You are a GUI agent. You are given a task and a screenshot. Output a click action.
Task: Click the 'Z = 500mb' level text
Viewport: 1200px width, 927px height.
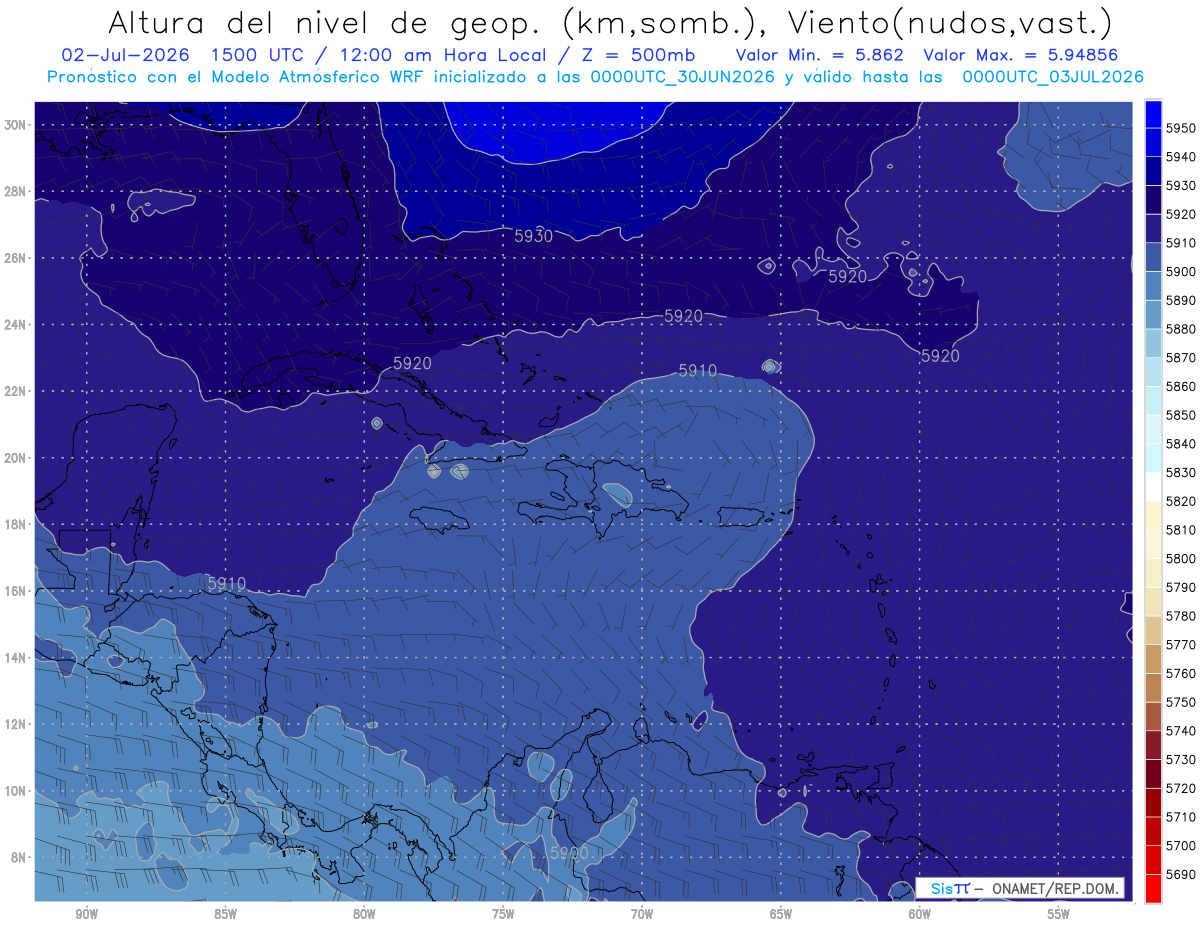click(639, 55)
